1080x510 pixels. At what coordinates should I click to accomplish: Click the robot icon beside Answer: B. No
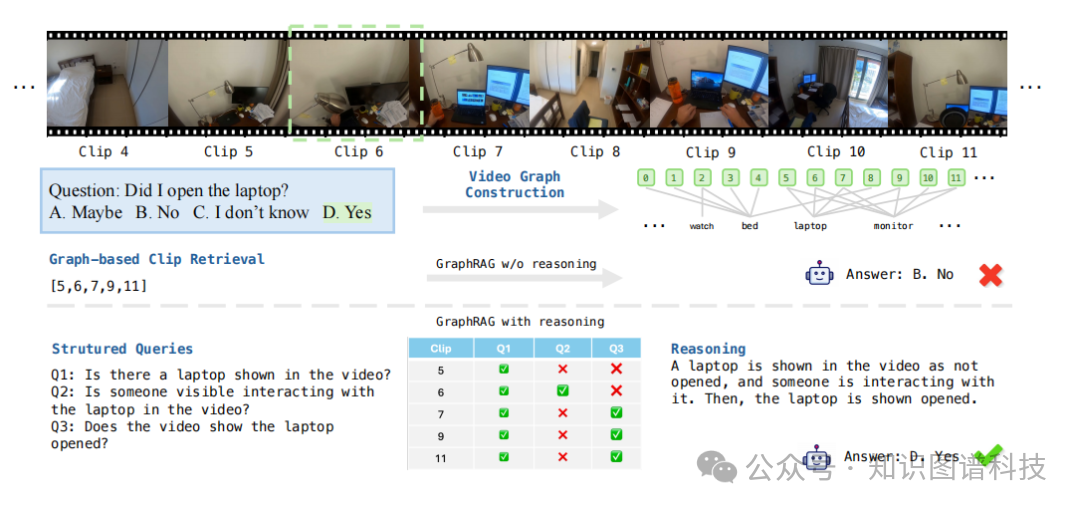click(819, 274)
